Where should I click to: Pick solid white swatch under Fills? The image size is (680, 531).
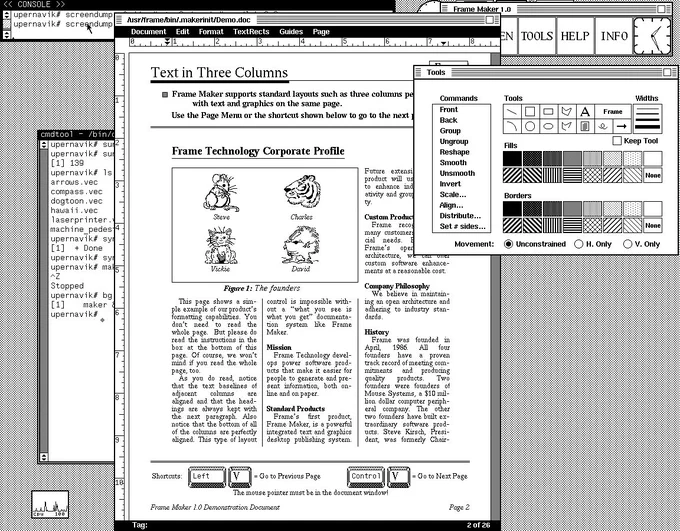coord(652,158)
